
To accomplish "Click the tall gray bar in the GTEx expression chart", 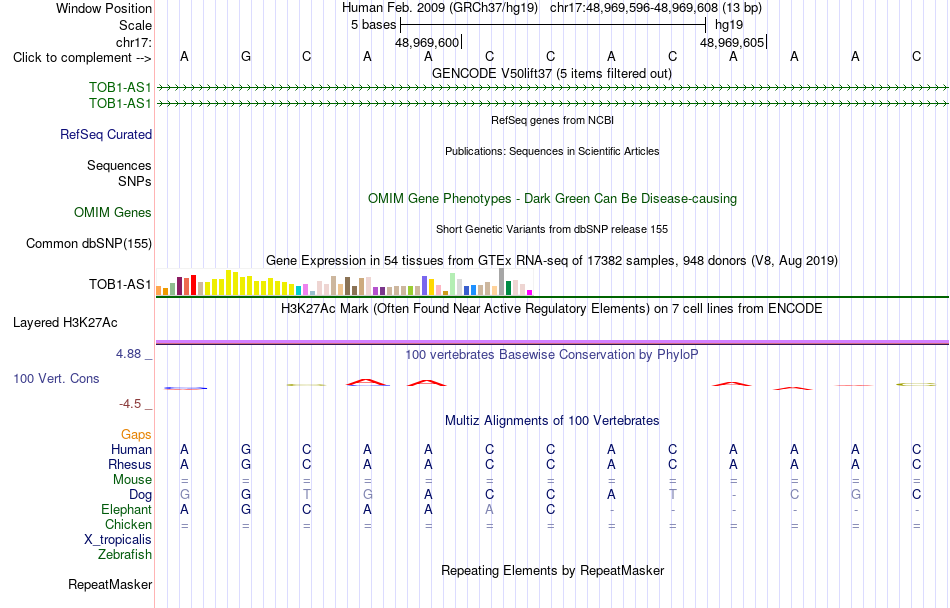I will point(501,282).
